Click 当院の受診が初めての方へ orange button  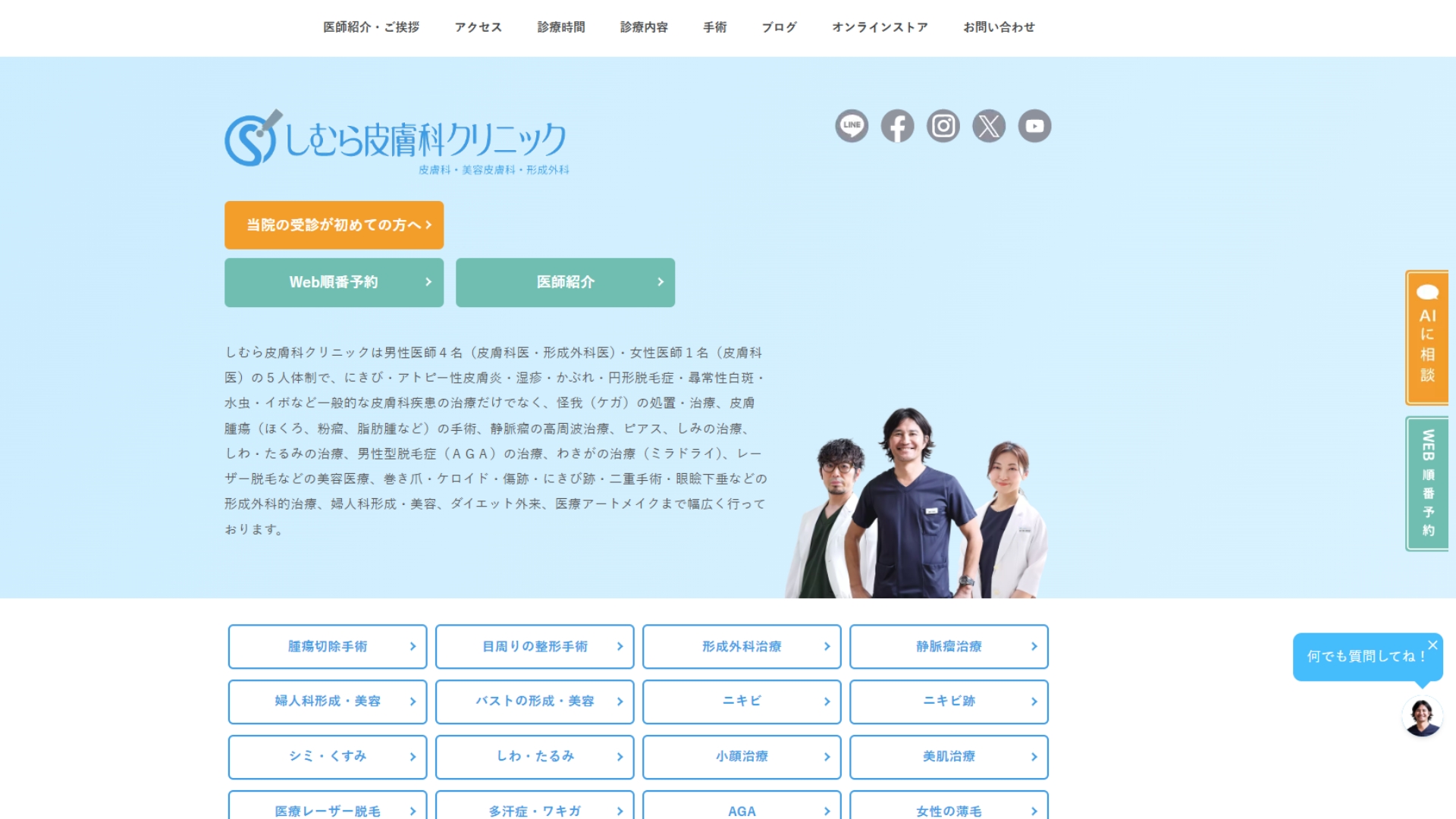334,225
